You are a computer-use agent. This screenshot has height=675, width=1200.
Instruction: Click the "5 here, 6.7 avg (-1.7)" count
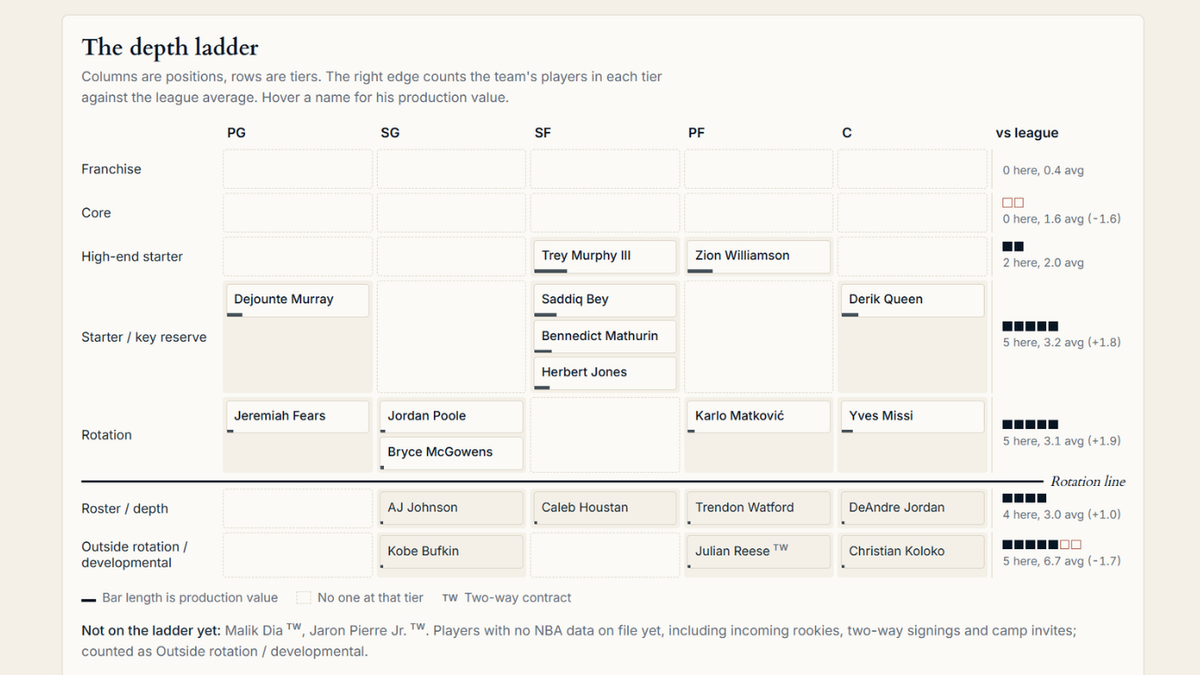point(1062,561)
